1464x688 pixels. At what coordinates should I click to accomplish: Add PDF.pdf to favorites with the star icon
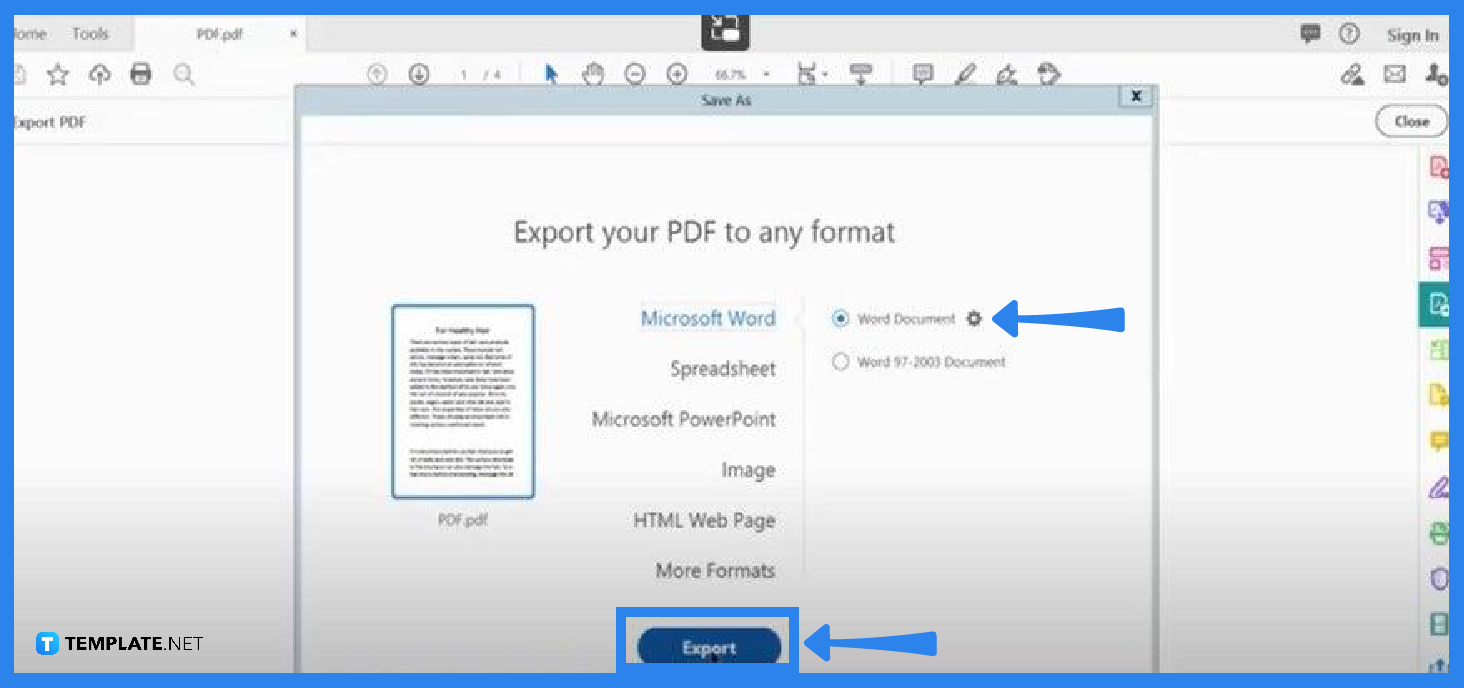57,73
